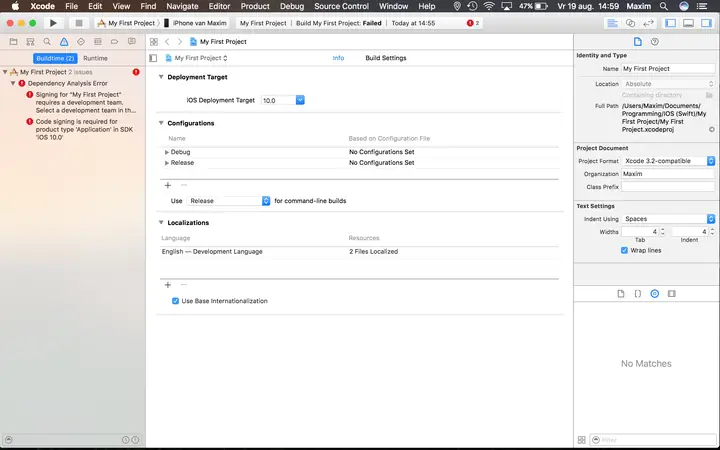Show the Standard editor
The image size is (720, 450).
613,23
